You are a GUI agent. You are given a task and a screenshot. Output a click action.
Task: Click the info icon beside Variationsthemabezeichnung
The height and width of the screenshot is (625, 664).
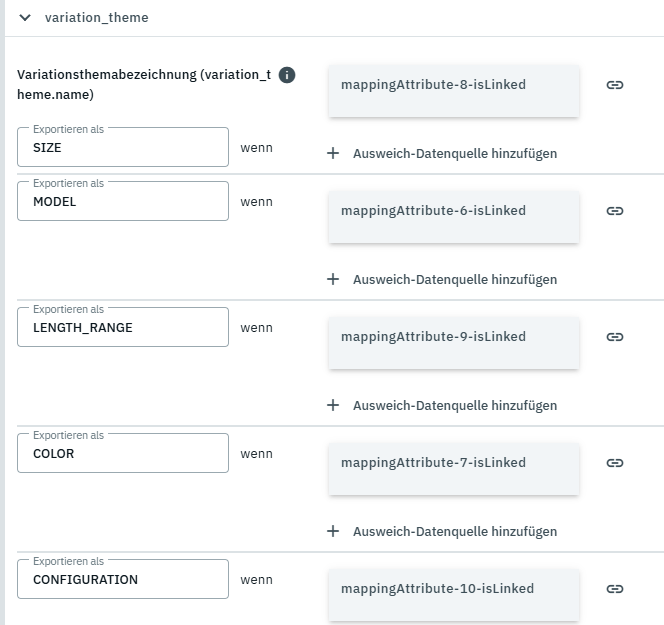(287, 75)
